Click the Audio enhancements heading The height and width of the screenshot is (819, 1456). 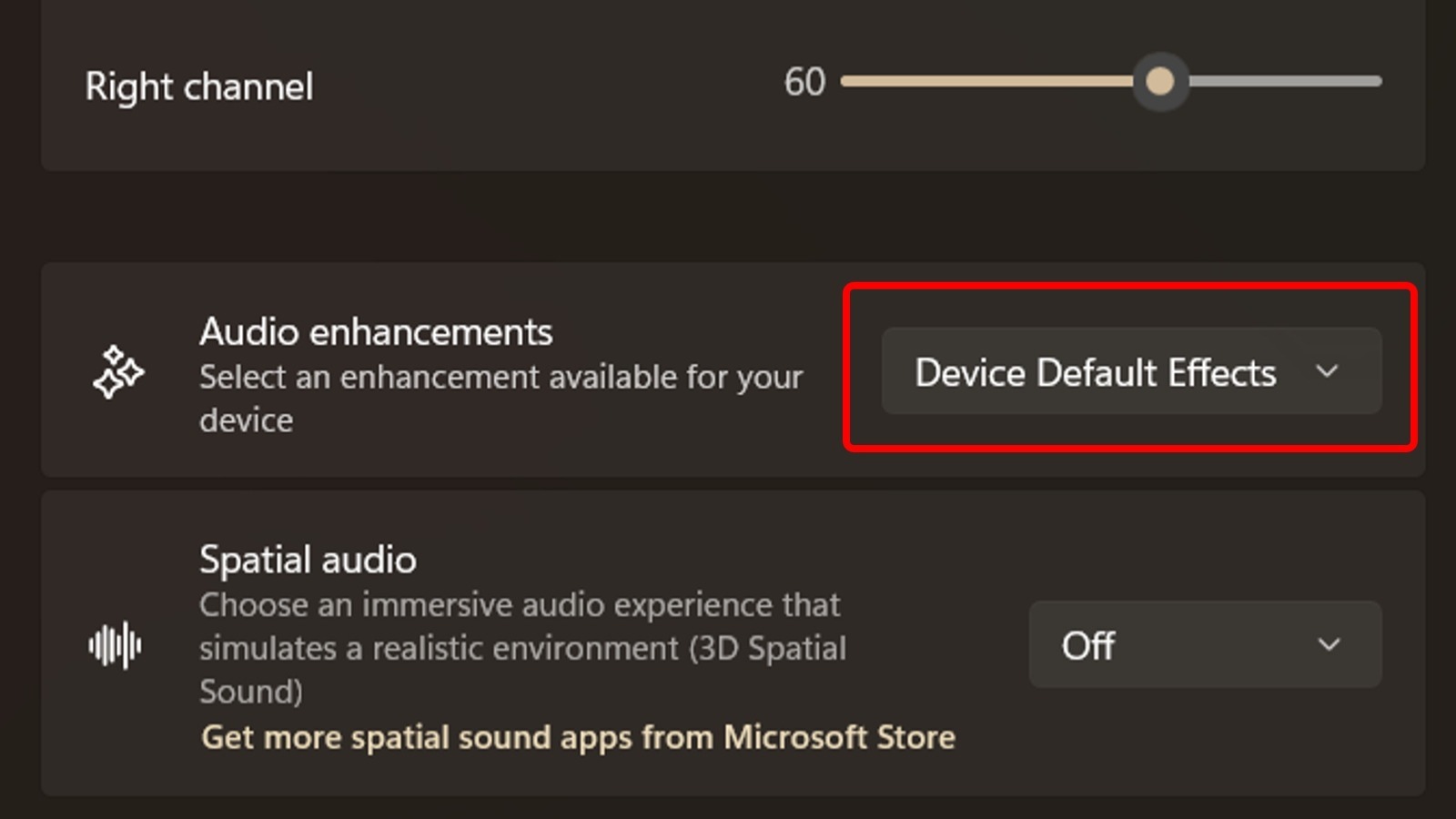(x=376, y=332)
